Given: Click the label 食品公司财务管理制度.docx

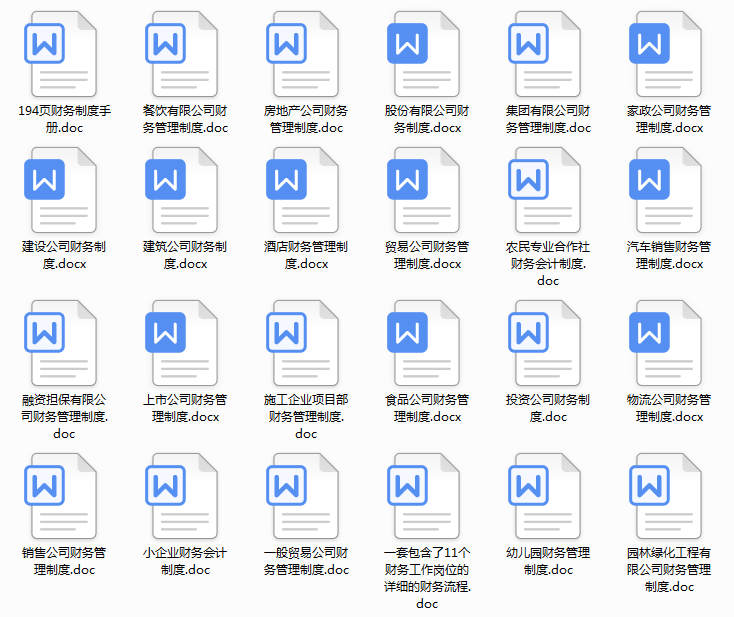Looking at the screenshot, I should 427,408.
